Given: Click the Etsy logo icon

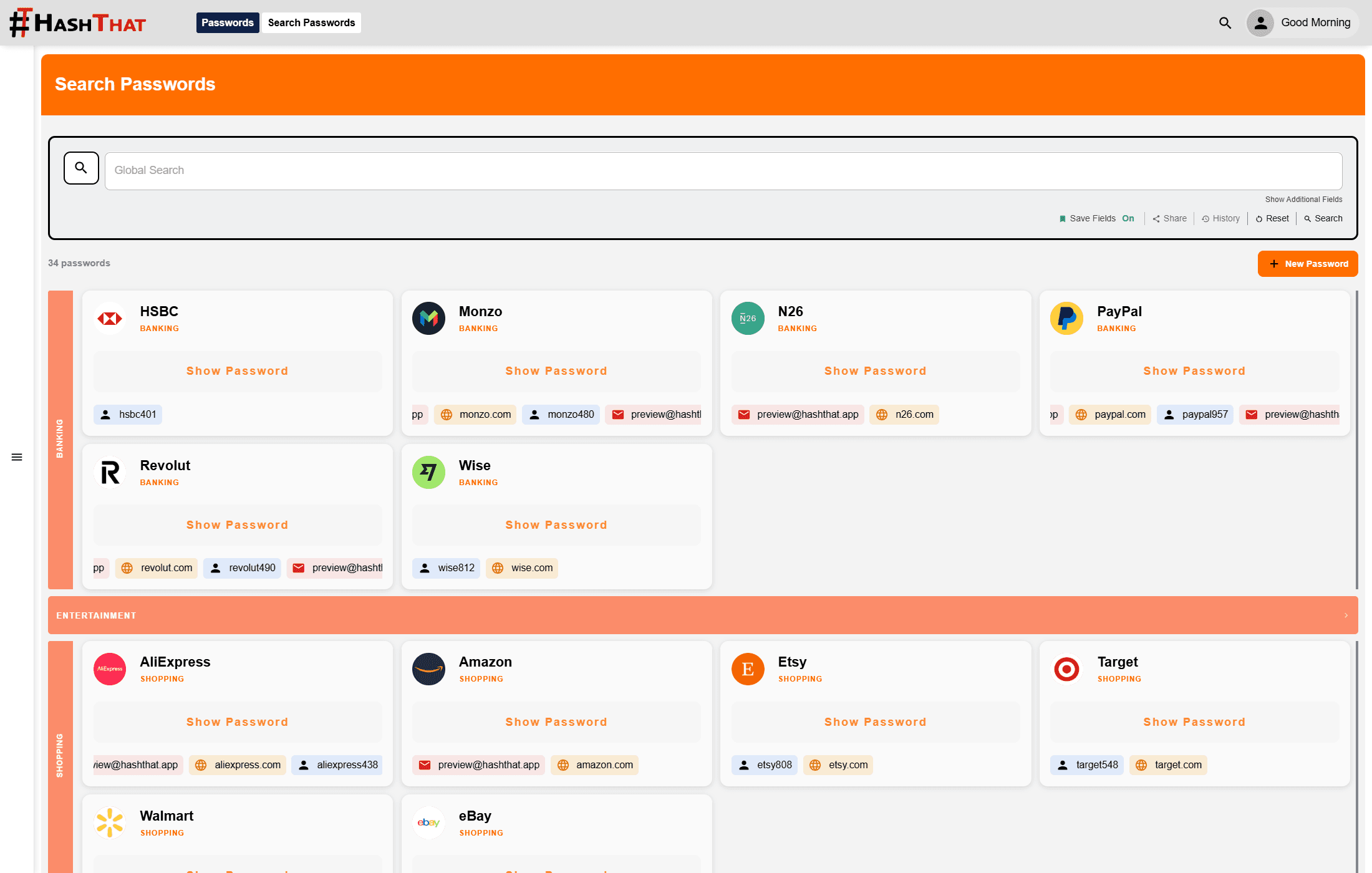Looking at the screenshot, I should (748, 668).
